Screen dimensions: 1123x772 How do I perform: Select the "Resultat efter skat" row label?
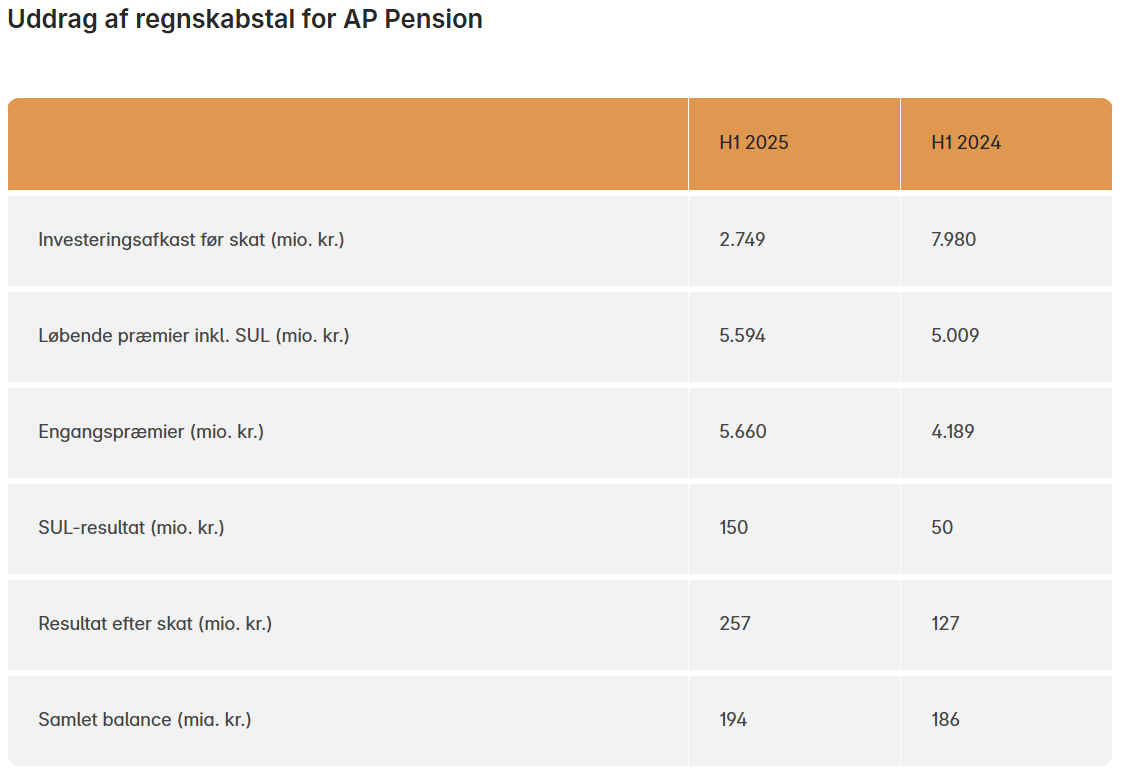tap(155, 624)
